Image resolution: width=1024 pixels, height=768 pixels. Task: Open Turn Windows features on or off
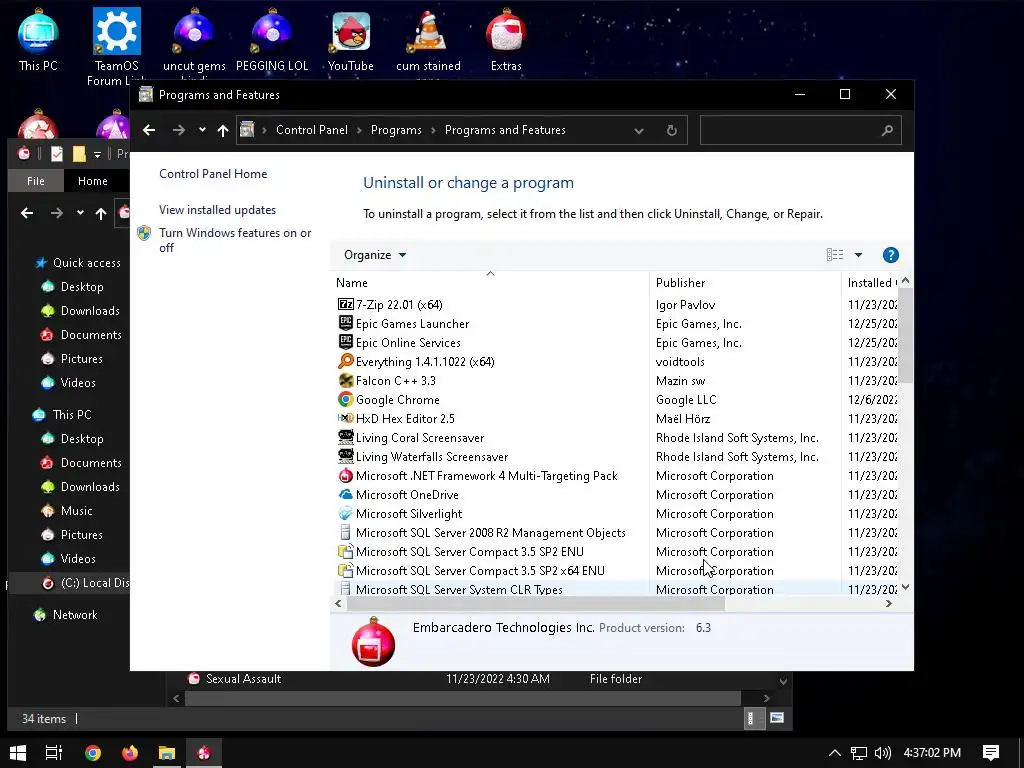[235, 240]
